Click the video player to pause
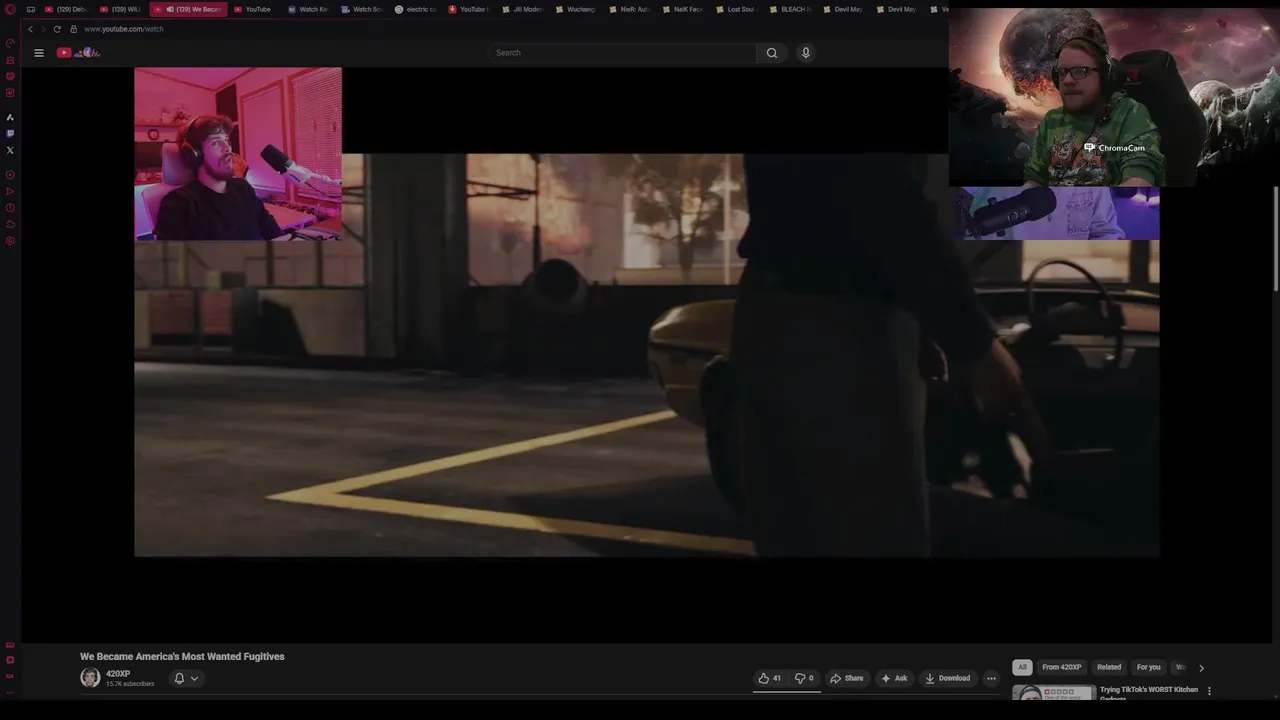The image size is (1280, 720). point(646,355)
